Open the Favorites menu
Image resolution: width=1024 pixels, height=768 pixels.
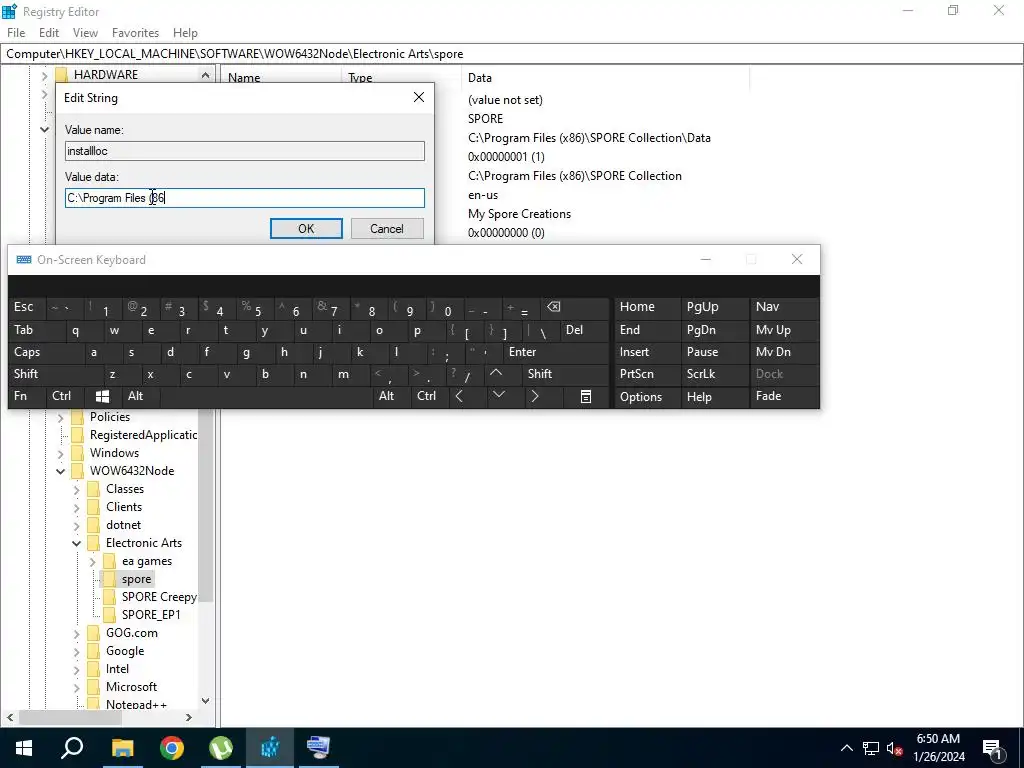tap(135, 33)
